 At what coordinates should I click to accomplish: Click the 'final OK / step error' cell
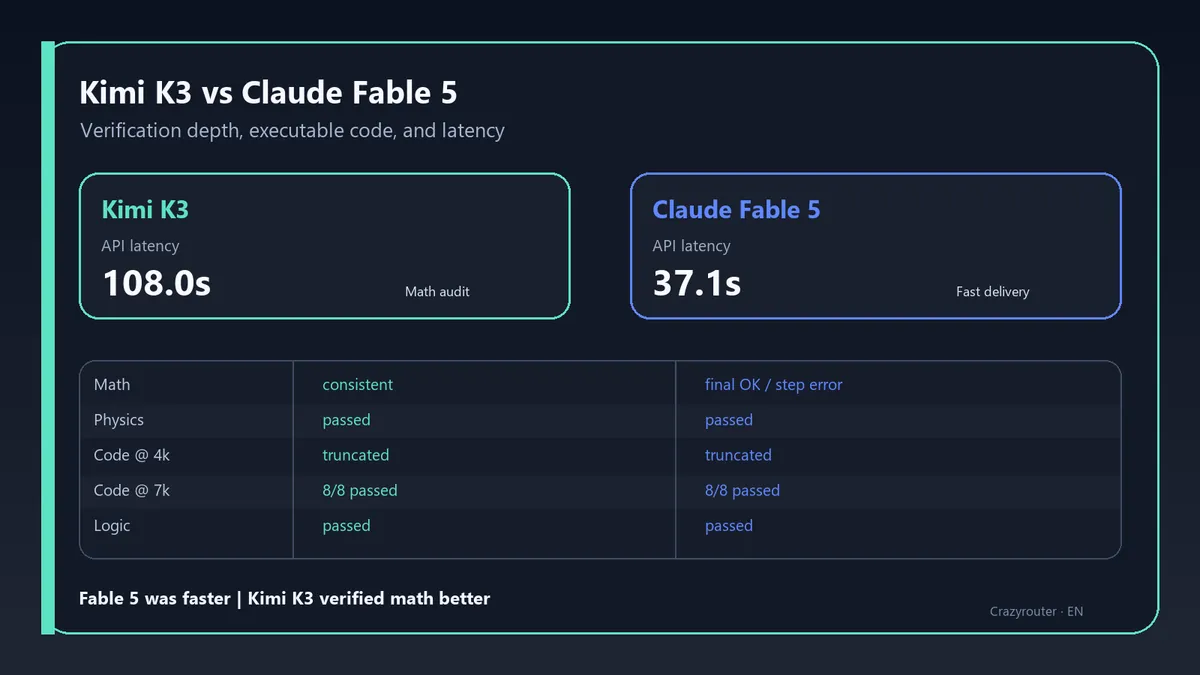pyautogui.click(x=773, y=385)
